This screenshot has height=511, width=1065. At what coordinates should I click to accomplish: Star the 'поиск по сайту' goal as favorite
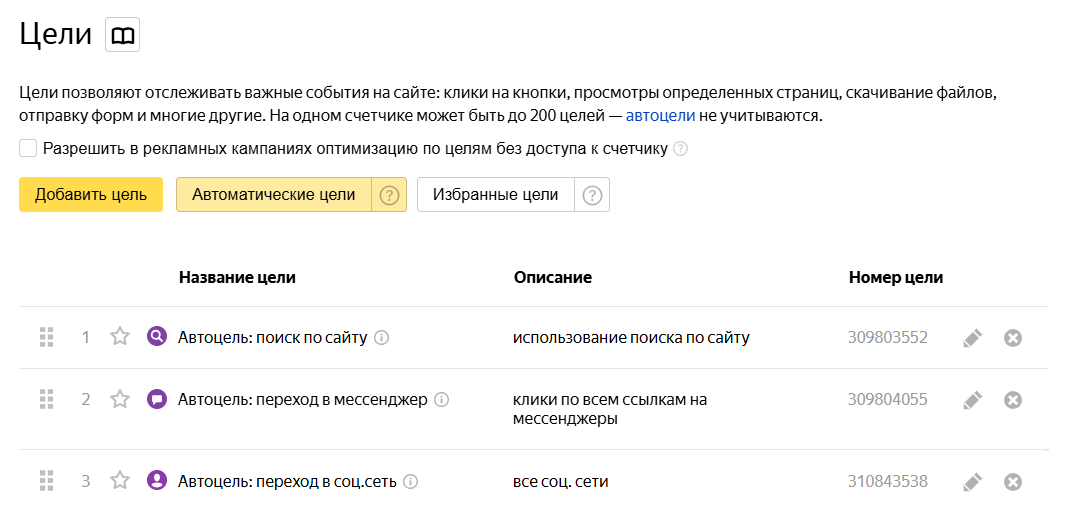[120, 337]
